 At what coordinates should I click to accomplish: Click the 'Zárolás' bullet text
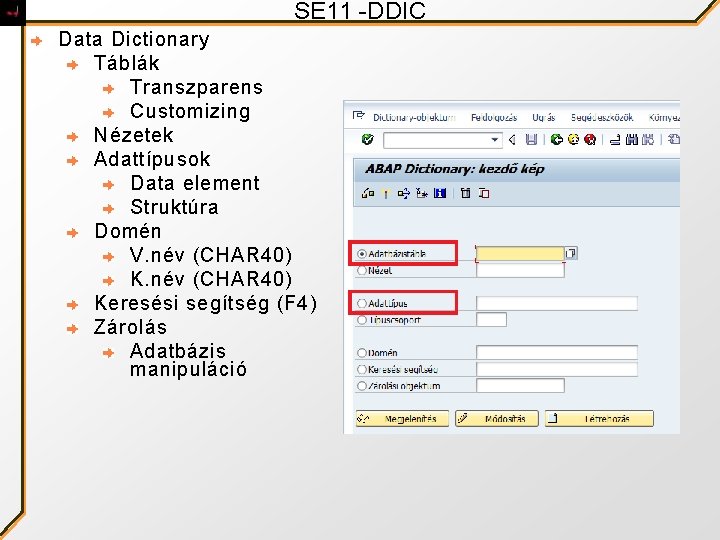tap(130, 327)
